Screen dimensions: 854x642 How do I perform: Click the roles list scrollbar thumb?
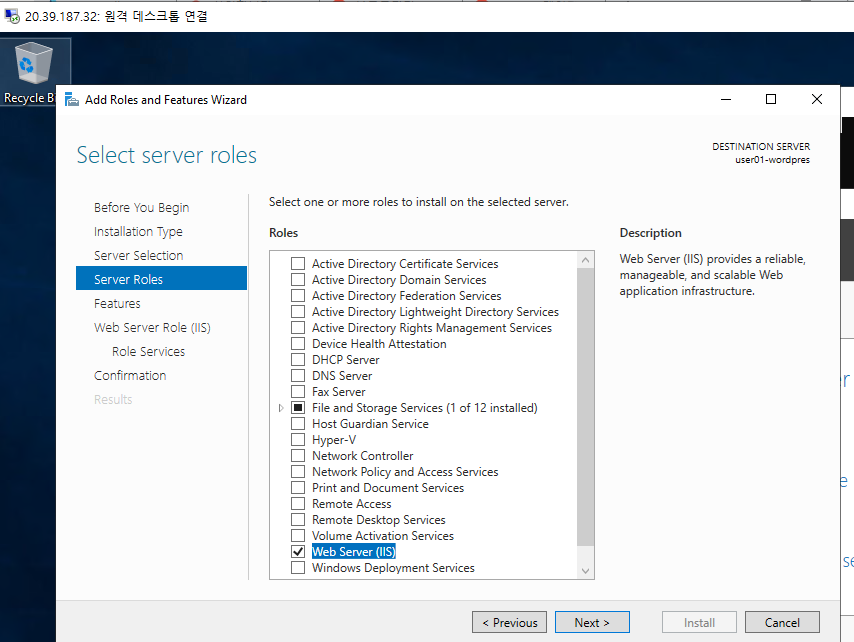click(585, 407)
